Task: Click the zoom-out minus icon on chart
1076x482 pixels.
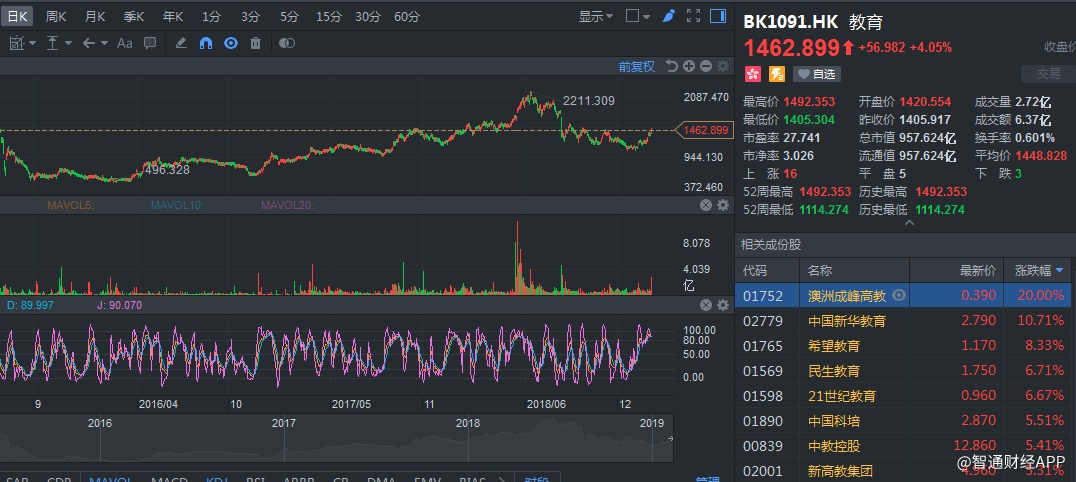Action: pyautogui.click(x=706, y=66)
